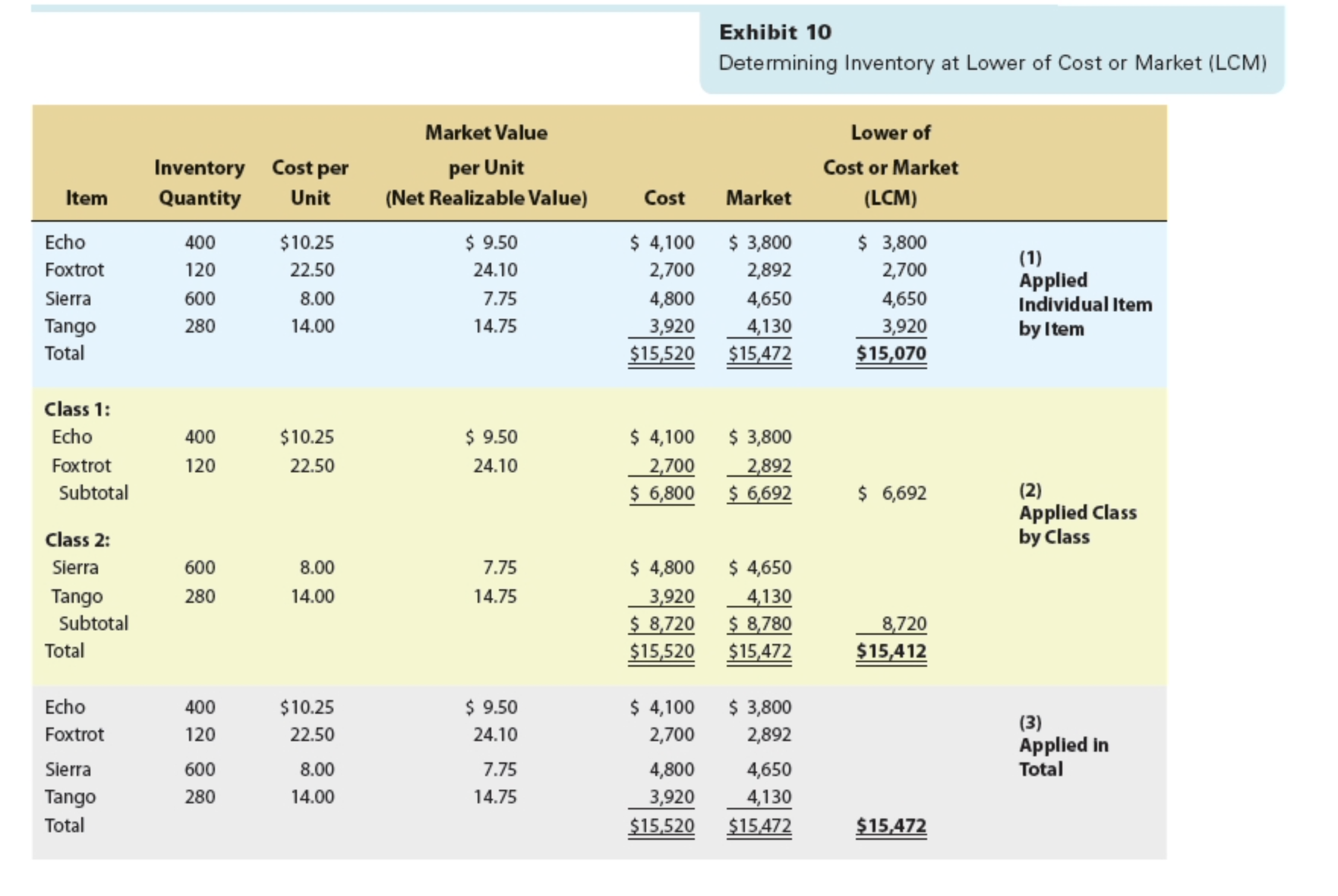Screen dimensions: 1338x896
Task: Select the bold LCM total $15,070
Action: point(891,353)
